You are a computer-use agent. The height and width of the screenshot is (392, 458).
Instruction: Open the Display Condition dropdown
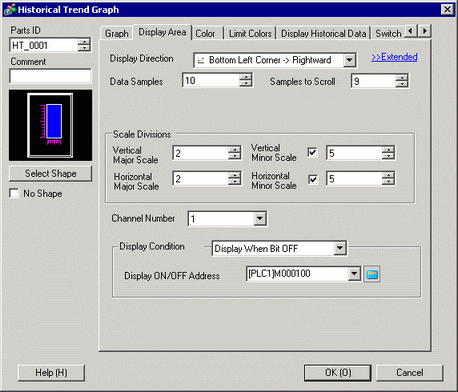[x=340, y=248]
